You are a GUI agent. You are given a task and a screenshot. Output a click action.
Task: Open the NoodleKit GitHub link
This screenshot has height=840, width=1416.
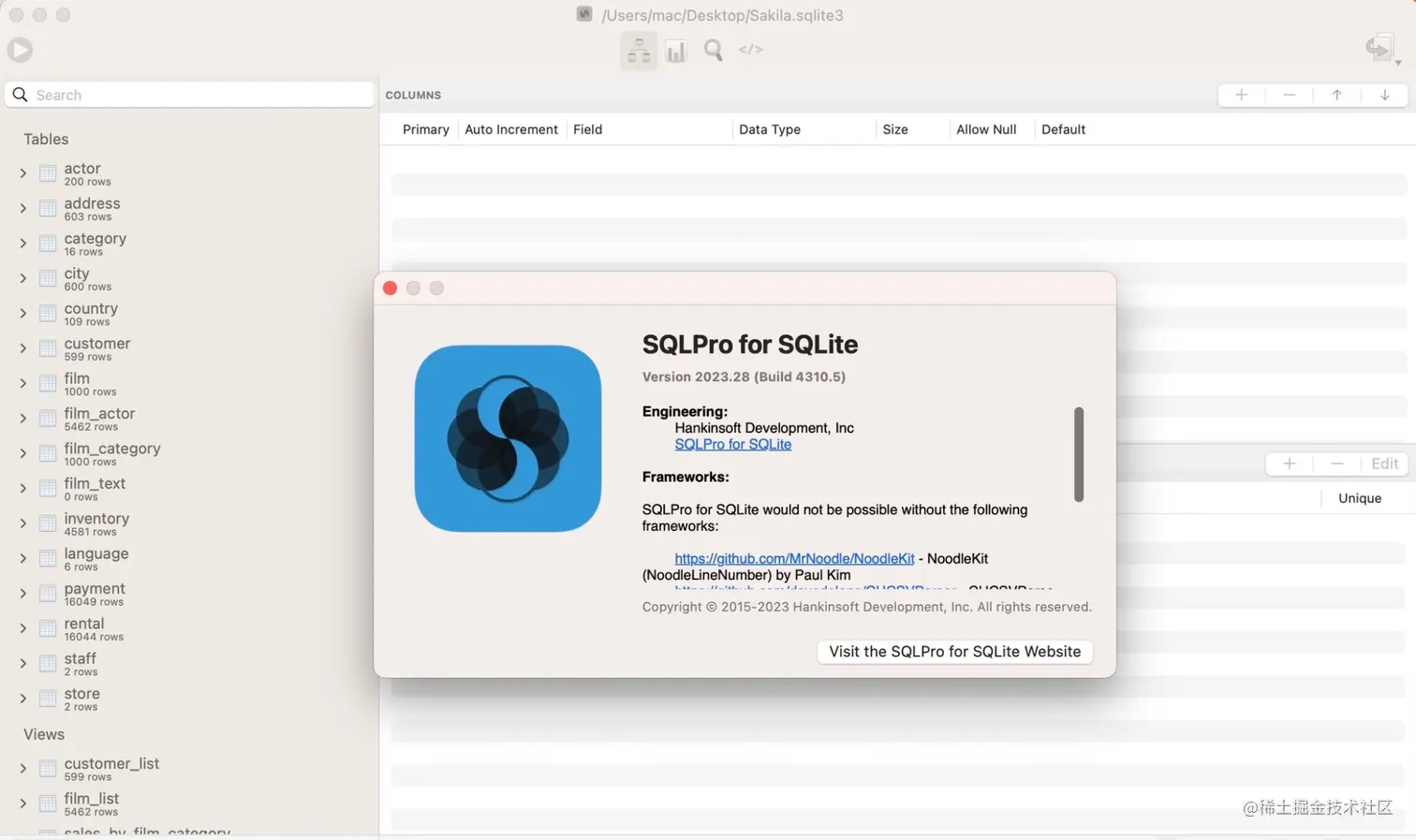click(794, 558)
